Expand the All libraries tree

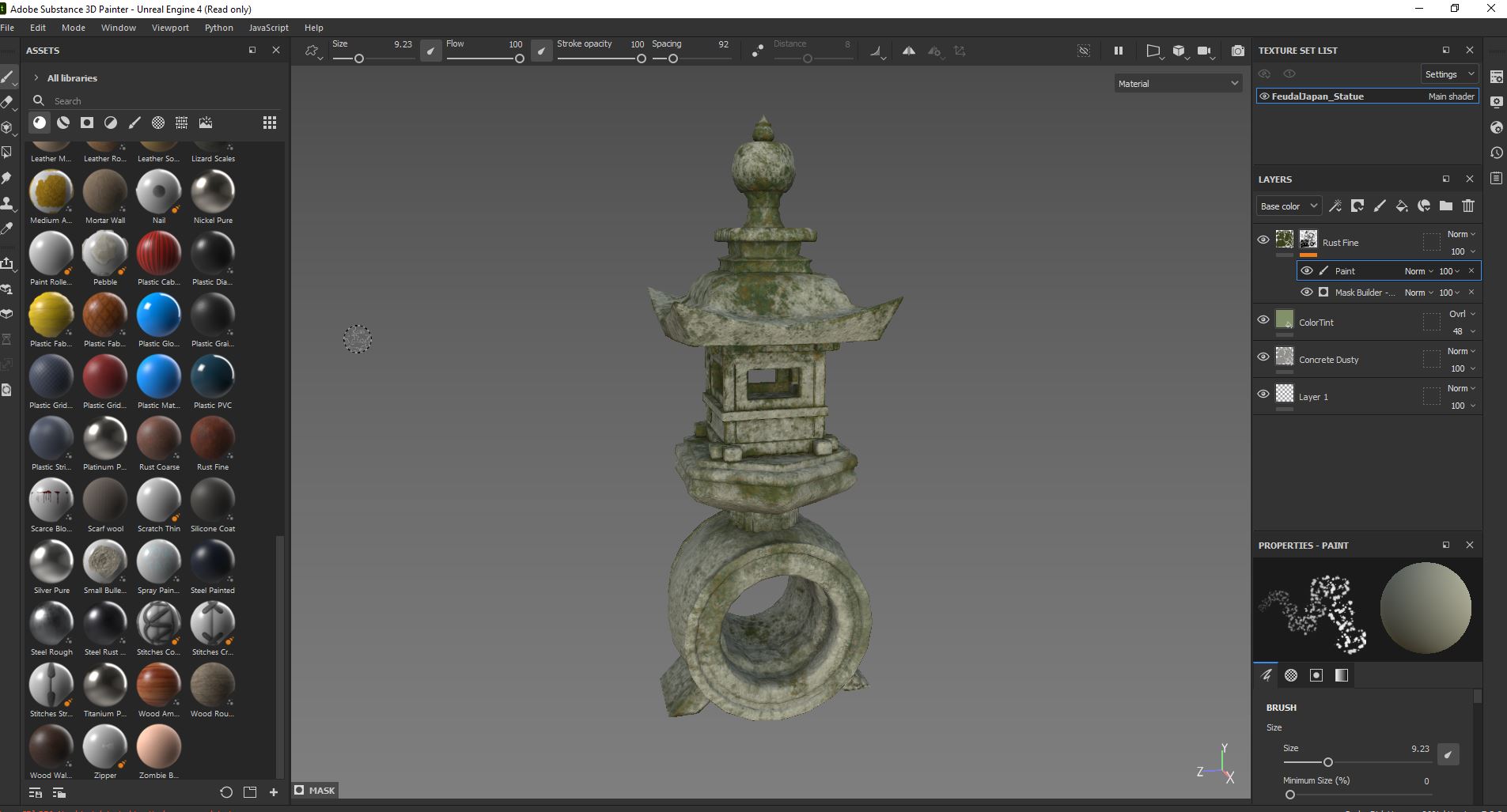(x=36, y=78)
